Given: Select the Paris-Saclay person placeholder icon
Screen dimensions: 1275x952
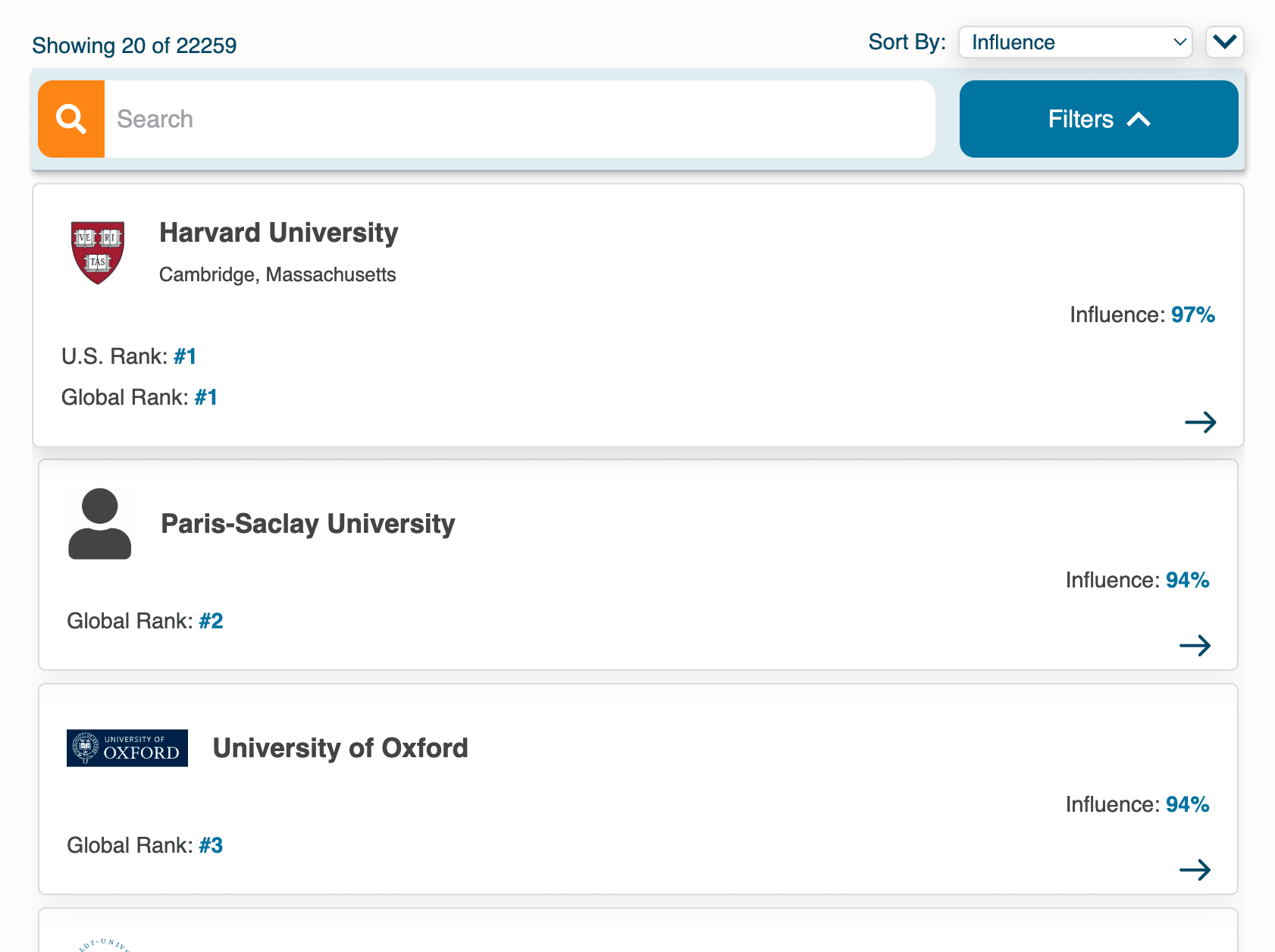Looking at the screenshot, I should coord(99,523).
